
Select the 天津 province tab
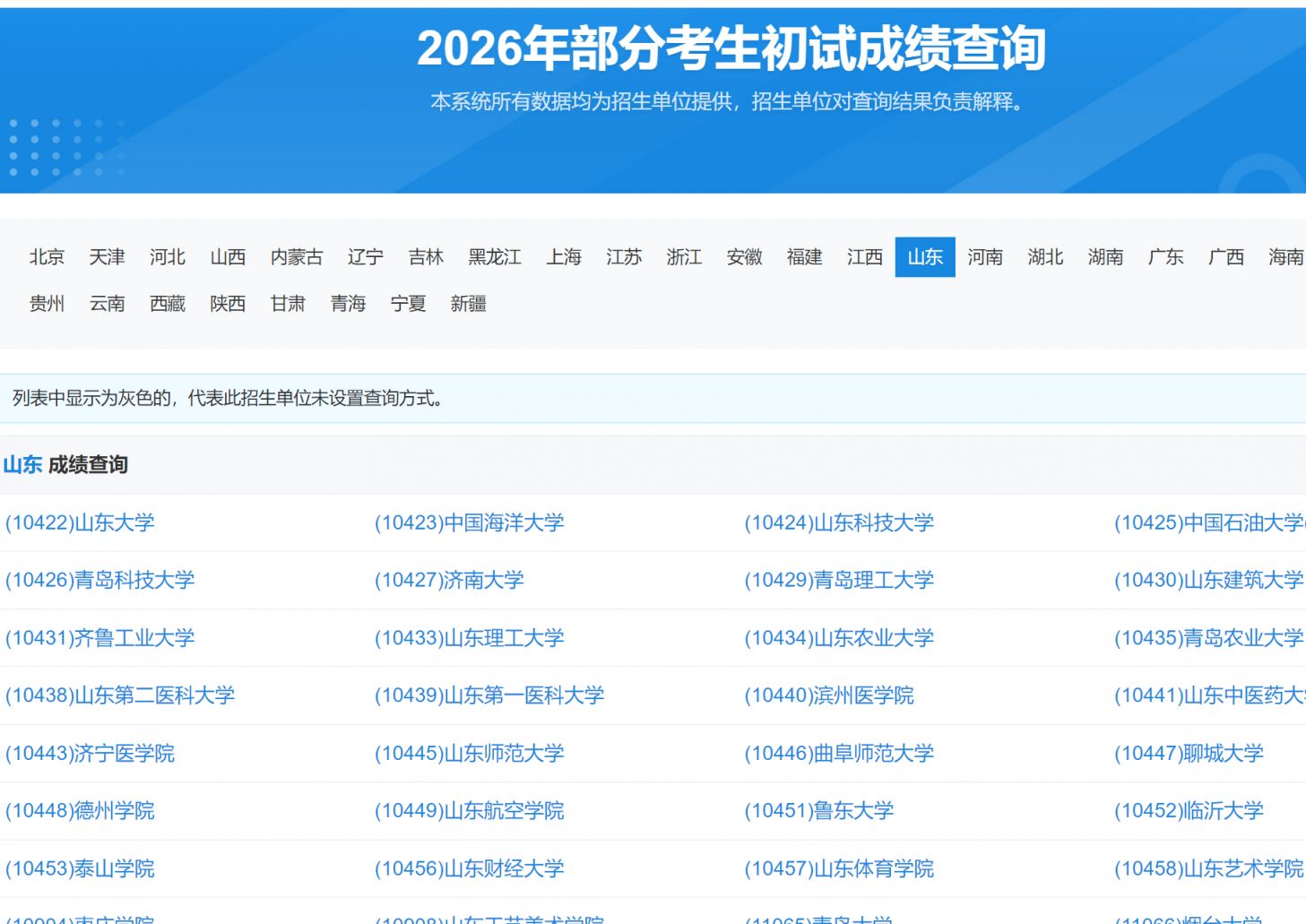pyautogui.click(x=107, y=257)
